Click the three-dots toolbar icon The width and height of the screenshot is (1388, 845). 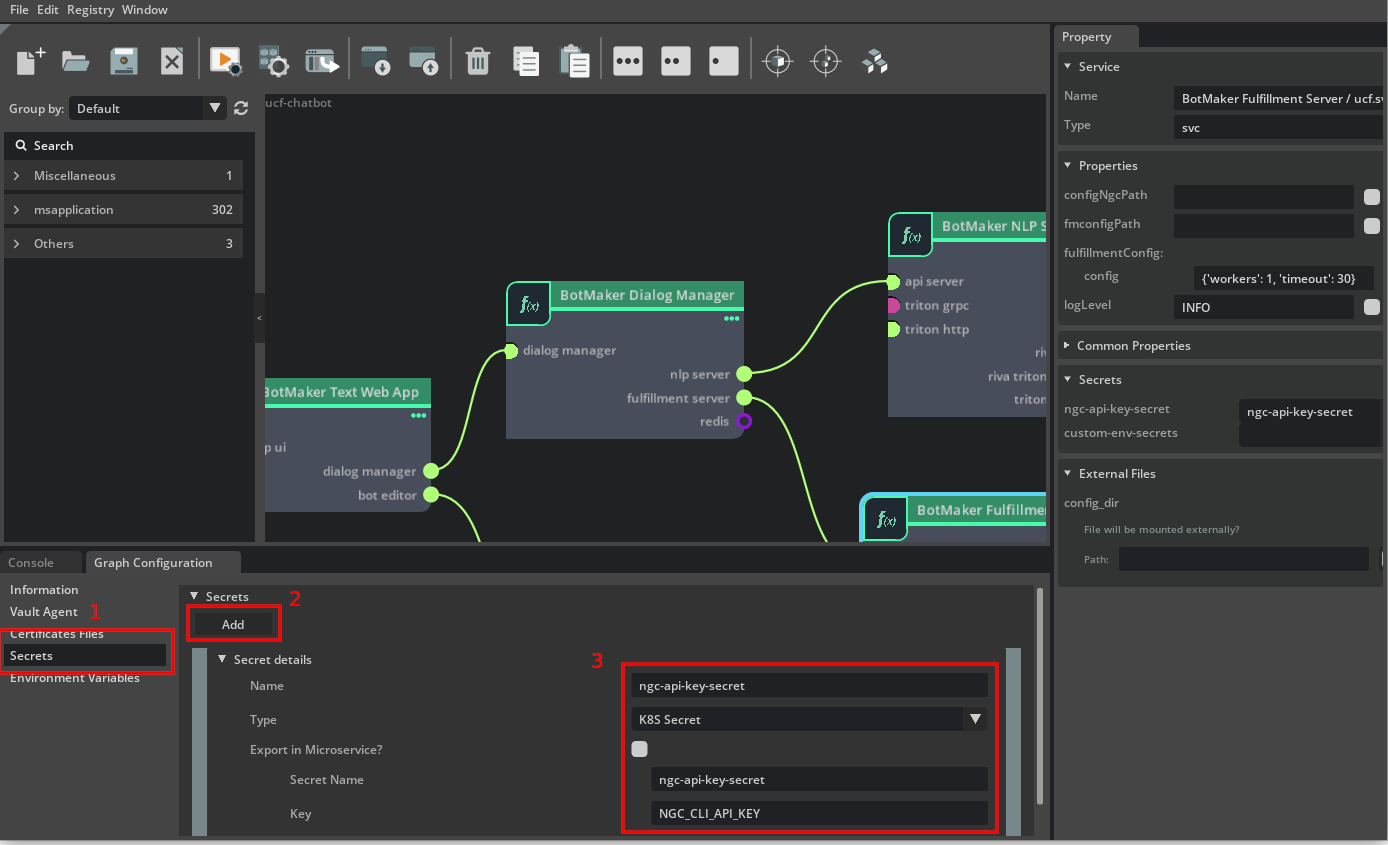628,61
